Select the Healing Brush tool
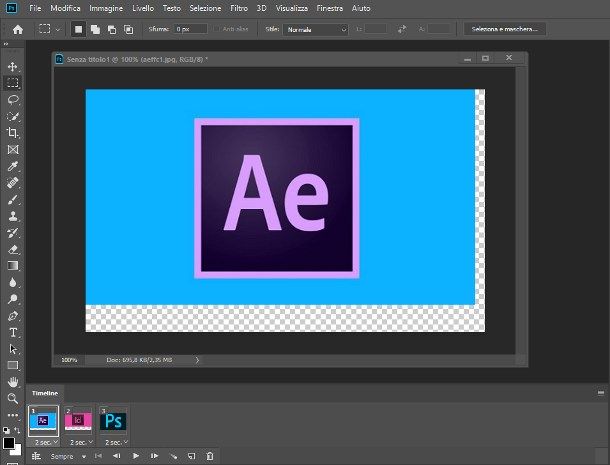 (x=12, y=182)
